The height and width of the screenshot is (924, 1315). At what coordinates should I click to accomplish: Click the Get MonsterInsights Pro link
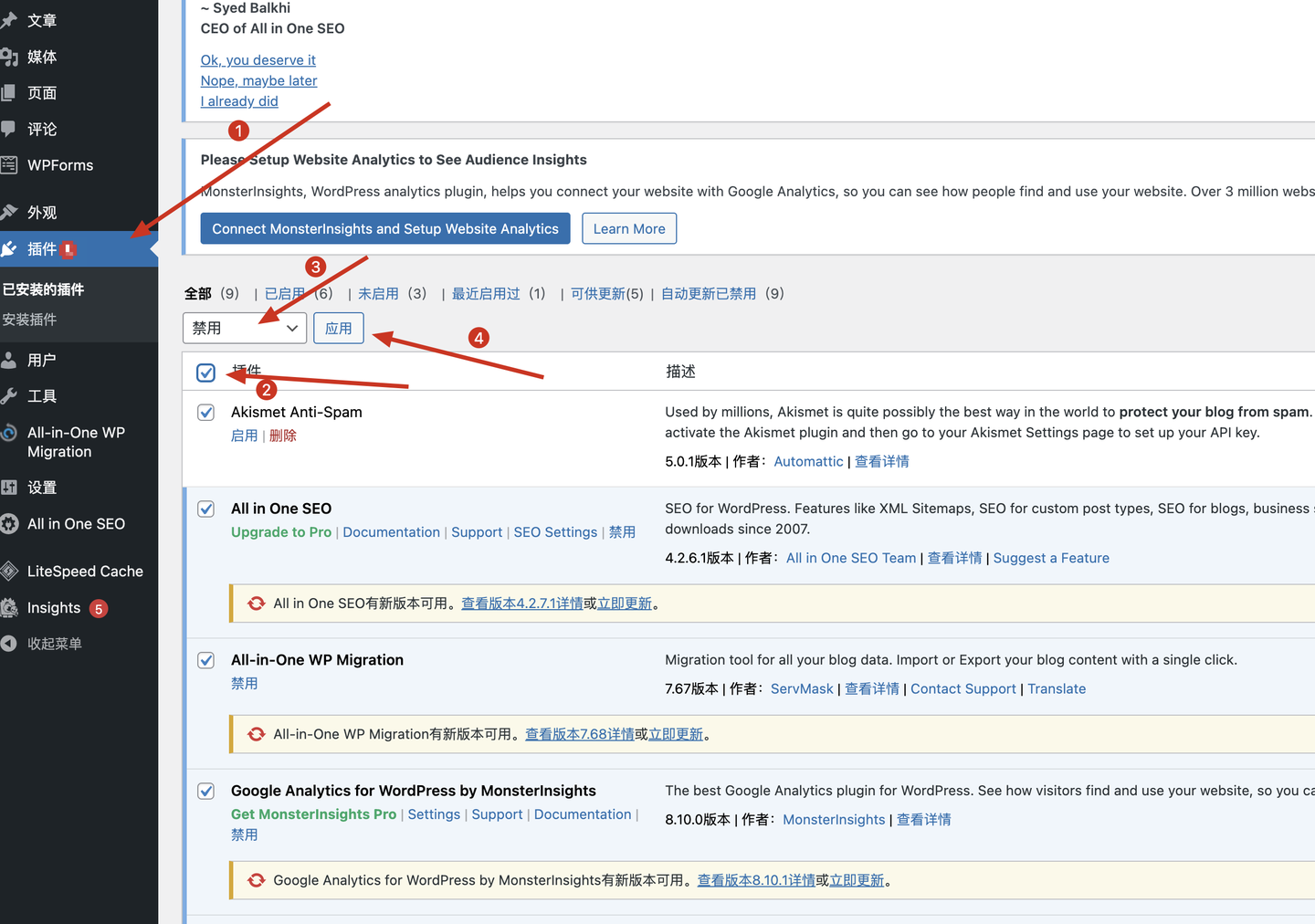pyautogui.click(x=314, y=814)
